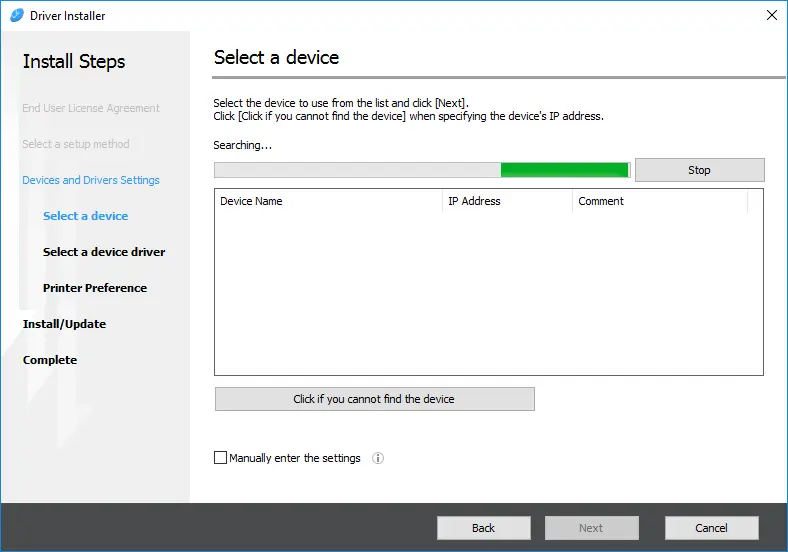Sort the list by IP Address column header
Image resolution: width=788 pixels, height=552 pixels.
point(507,201)
